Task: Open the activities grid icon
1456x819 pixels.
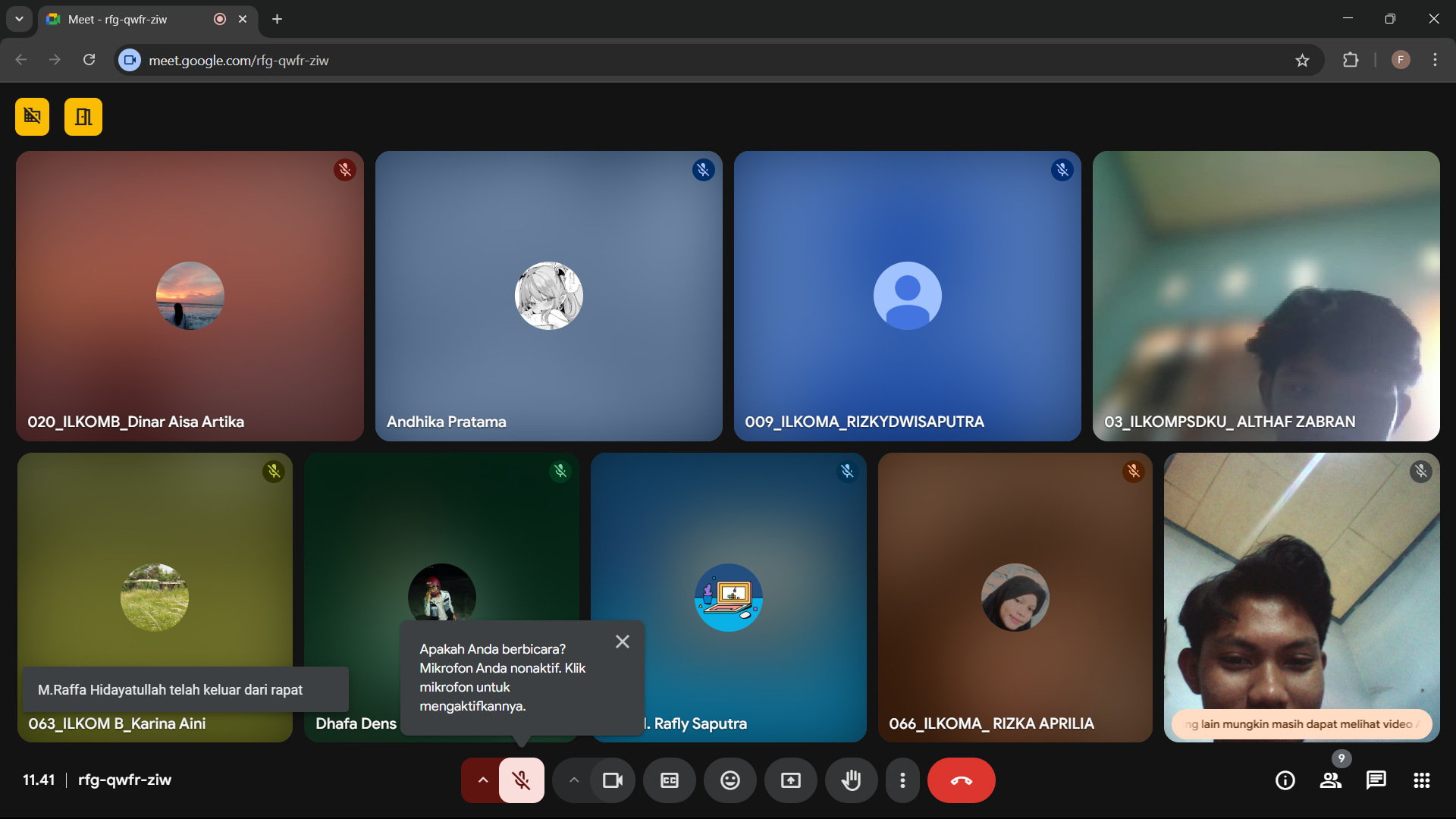Action: point(1422,780)
